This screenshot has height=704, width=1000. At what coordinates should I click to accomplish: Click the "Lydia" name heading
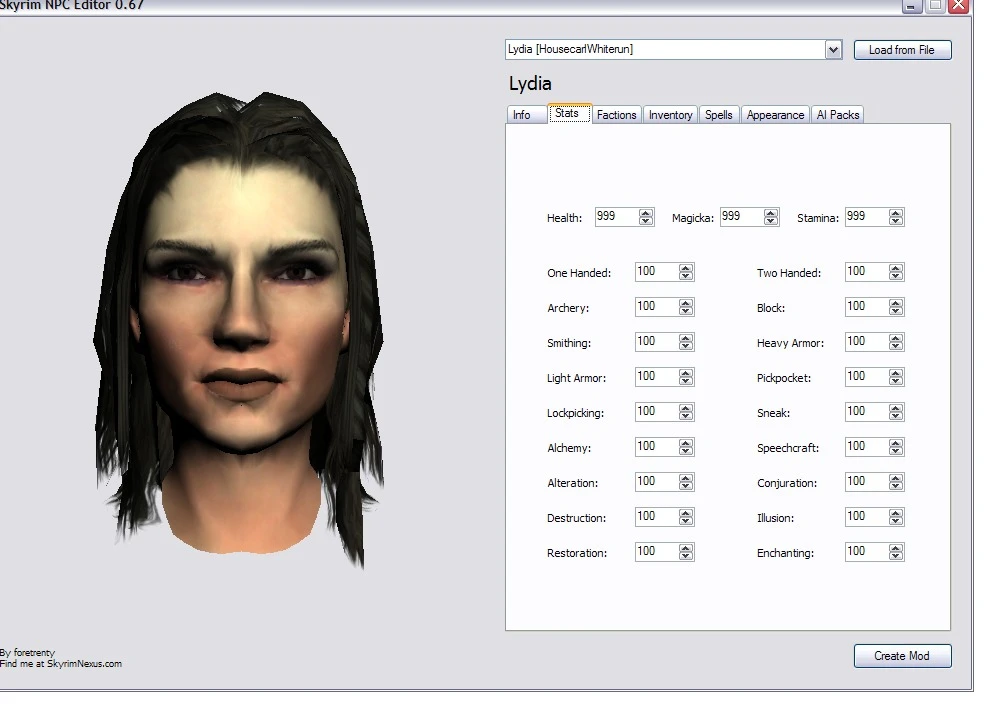click(x=530, y=84)
